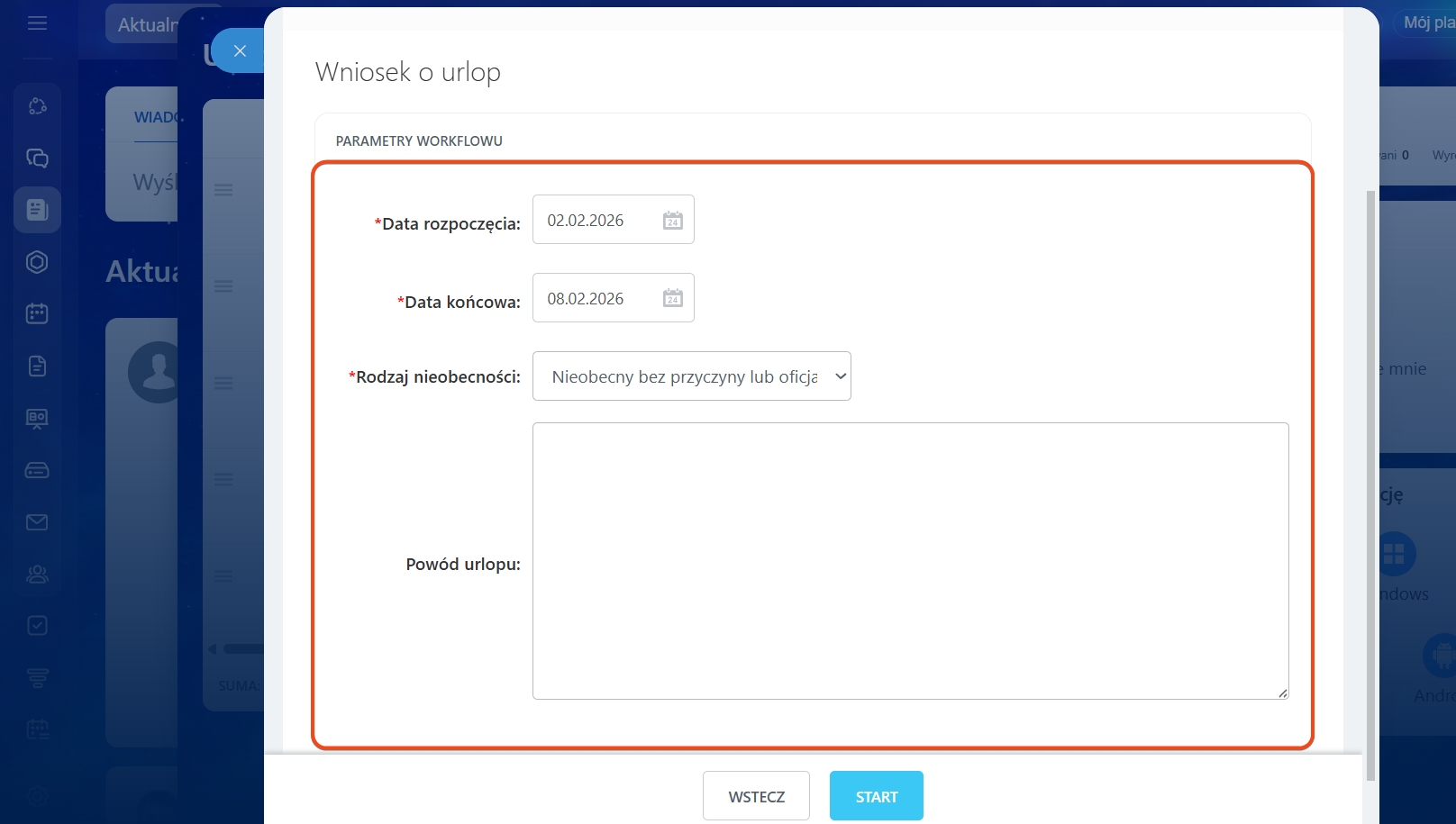Open the drive storage icon in sidebar
The width and height of the screenshot is (1456, 824).
[37, 470]
